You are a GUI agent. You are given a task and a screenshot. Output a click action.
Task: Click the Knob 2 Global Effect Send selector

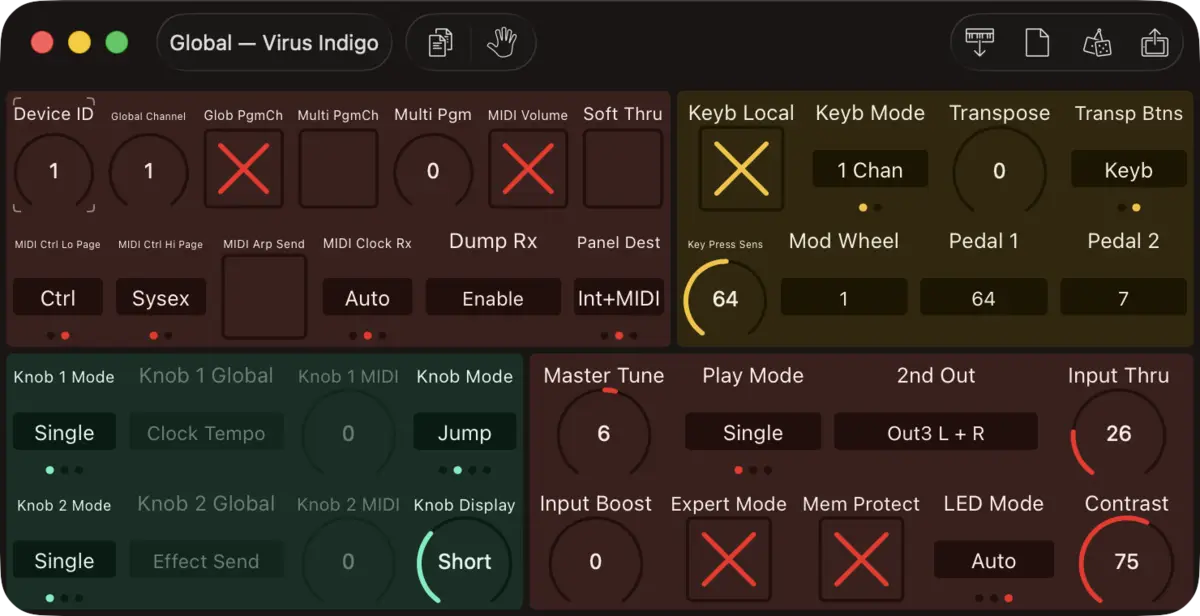(x=206, y=560)
